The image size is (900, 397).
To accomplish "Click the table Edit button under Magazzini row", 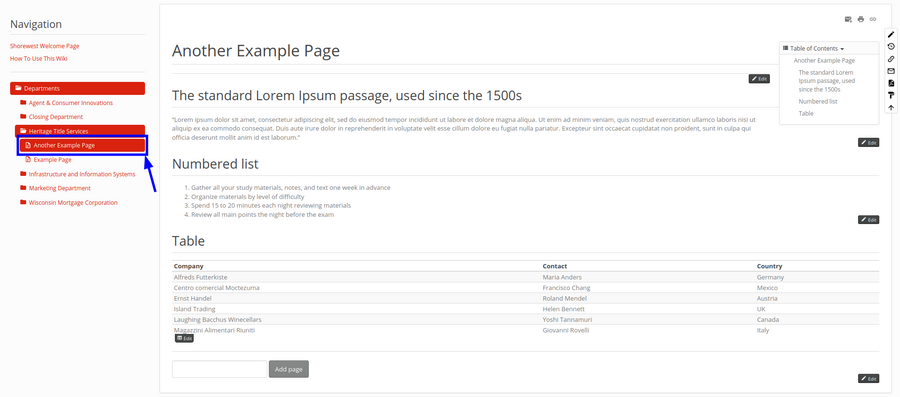I will click(184, 338).
